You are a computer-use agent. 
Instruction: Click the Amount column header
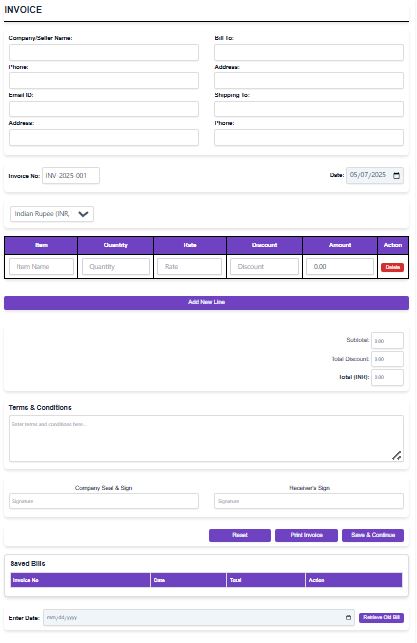[x=340, y=245]
